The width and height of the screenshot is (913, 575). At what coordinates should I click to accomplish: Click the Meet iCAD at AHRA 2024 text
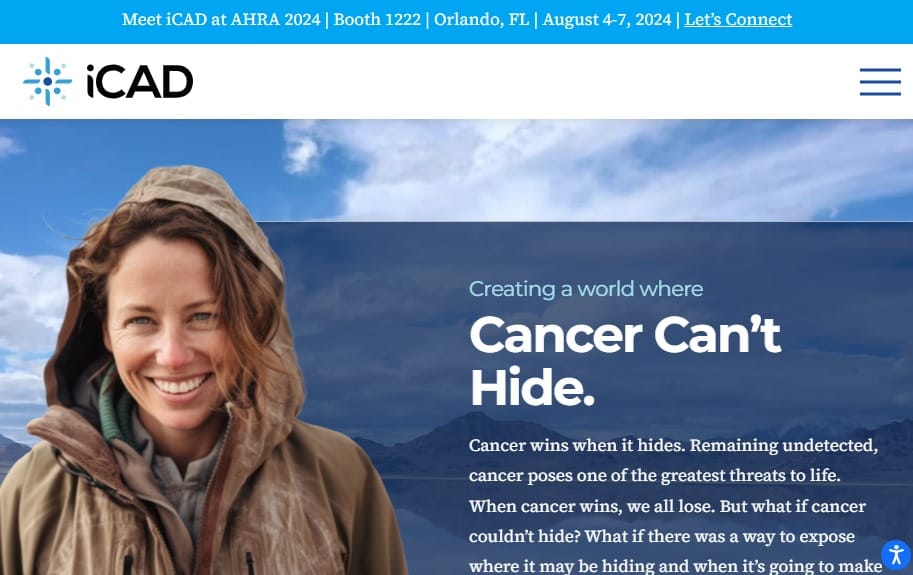(x=221, y=19)
